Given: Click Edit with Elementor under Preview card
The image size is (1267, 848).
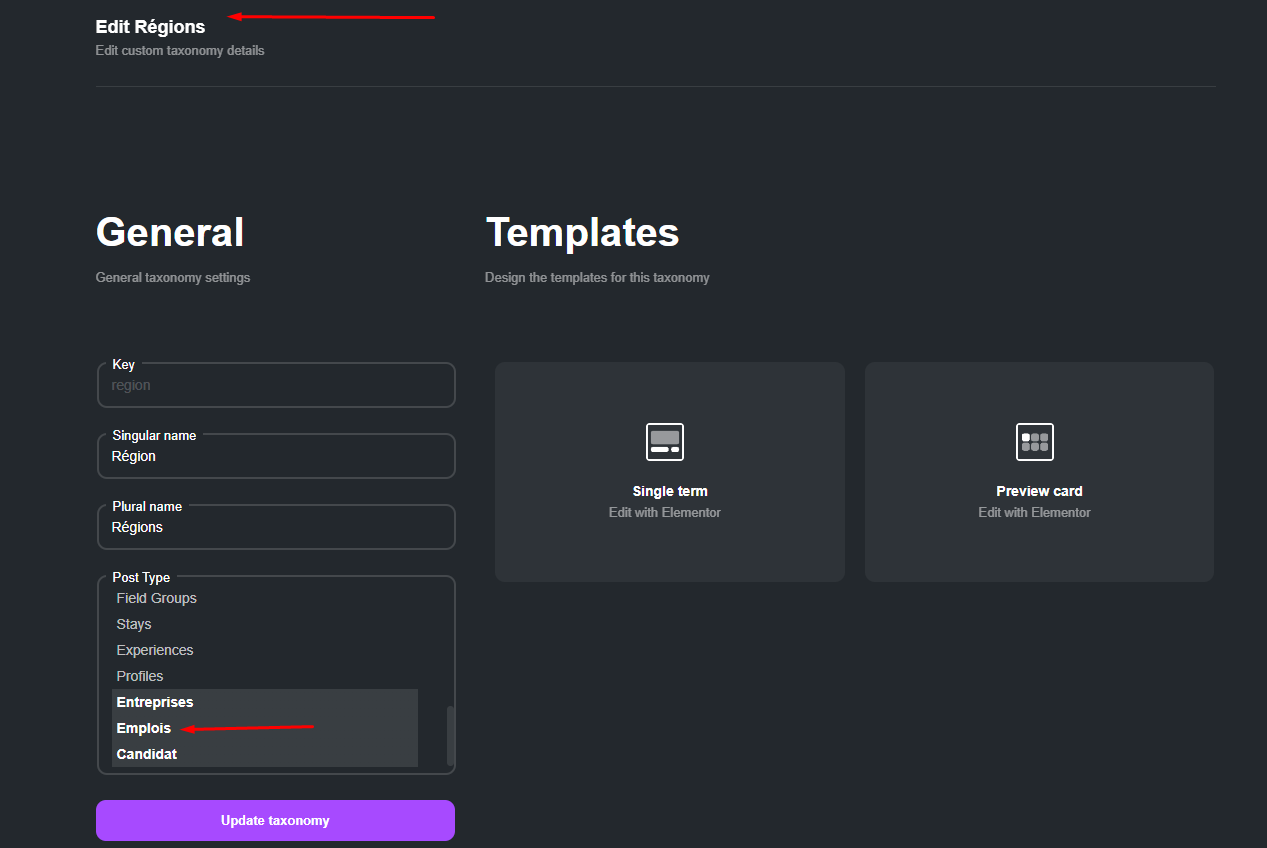Looking at the screenshot, I should click(x=1034, y=511).
